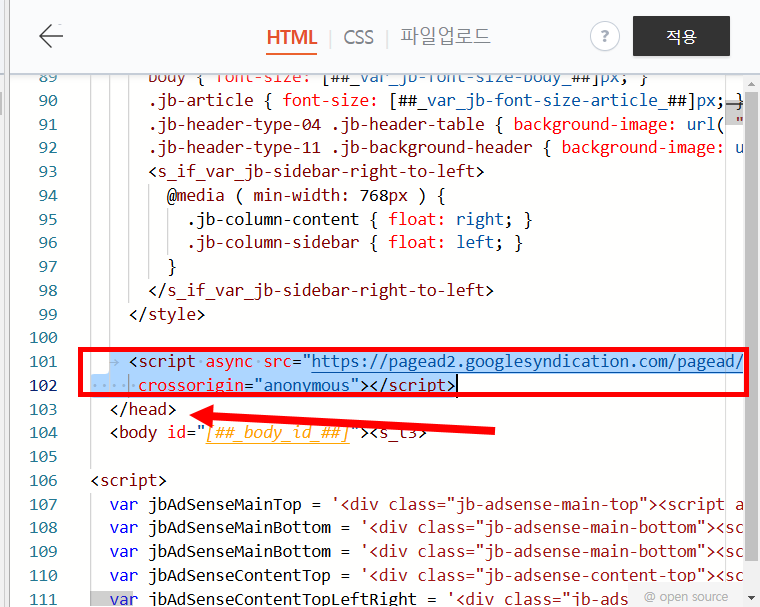Click line number 102 in the gutter

(x=43, y=385)
